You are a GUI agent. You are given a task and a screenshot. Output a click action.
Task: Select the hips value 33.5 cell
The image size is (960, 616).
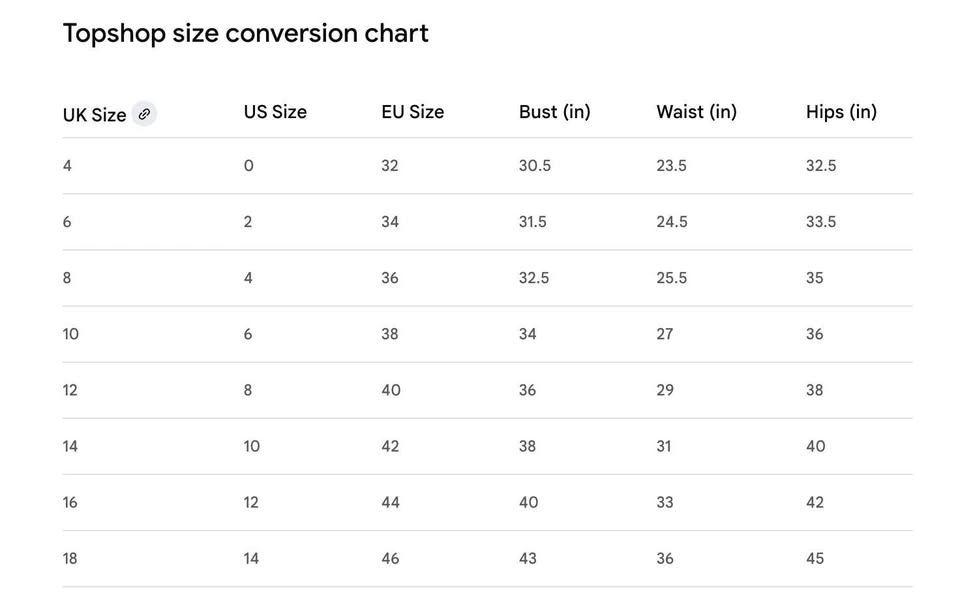(x=821, y=222)
